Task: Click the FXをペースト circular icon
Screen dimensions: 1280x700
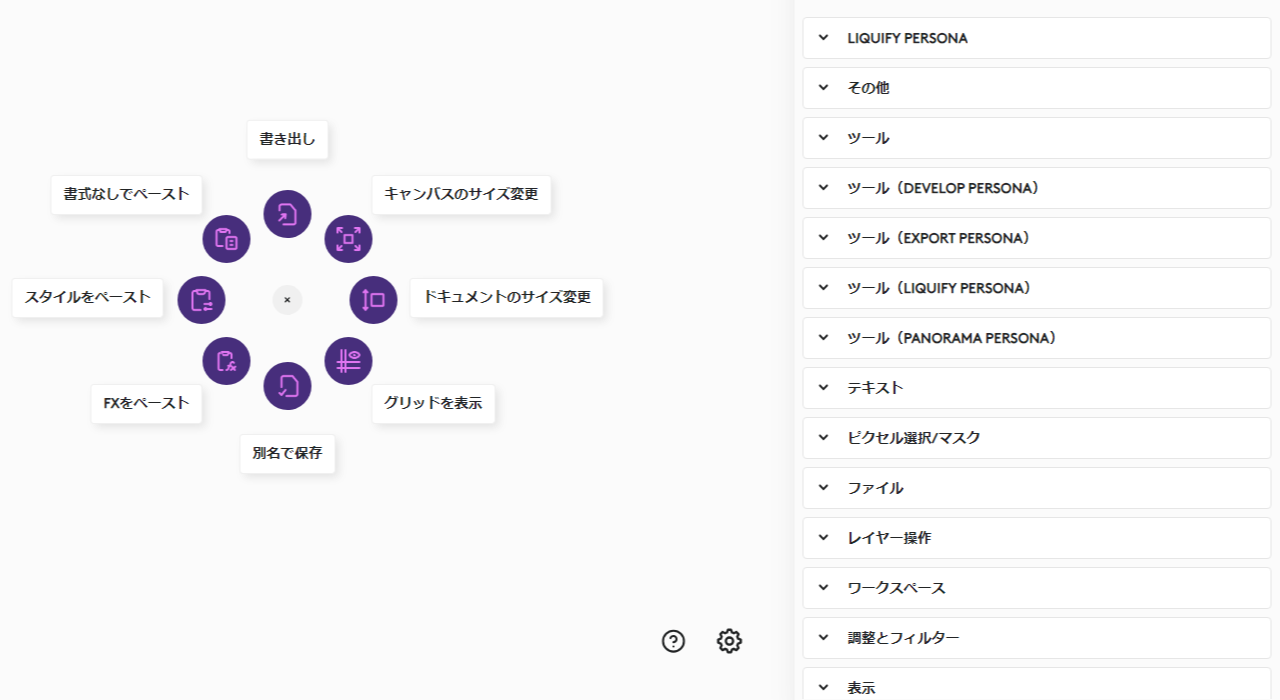Action: 226,361
